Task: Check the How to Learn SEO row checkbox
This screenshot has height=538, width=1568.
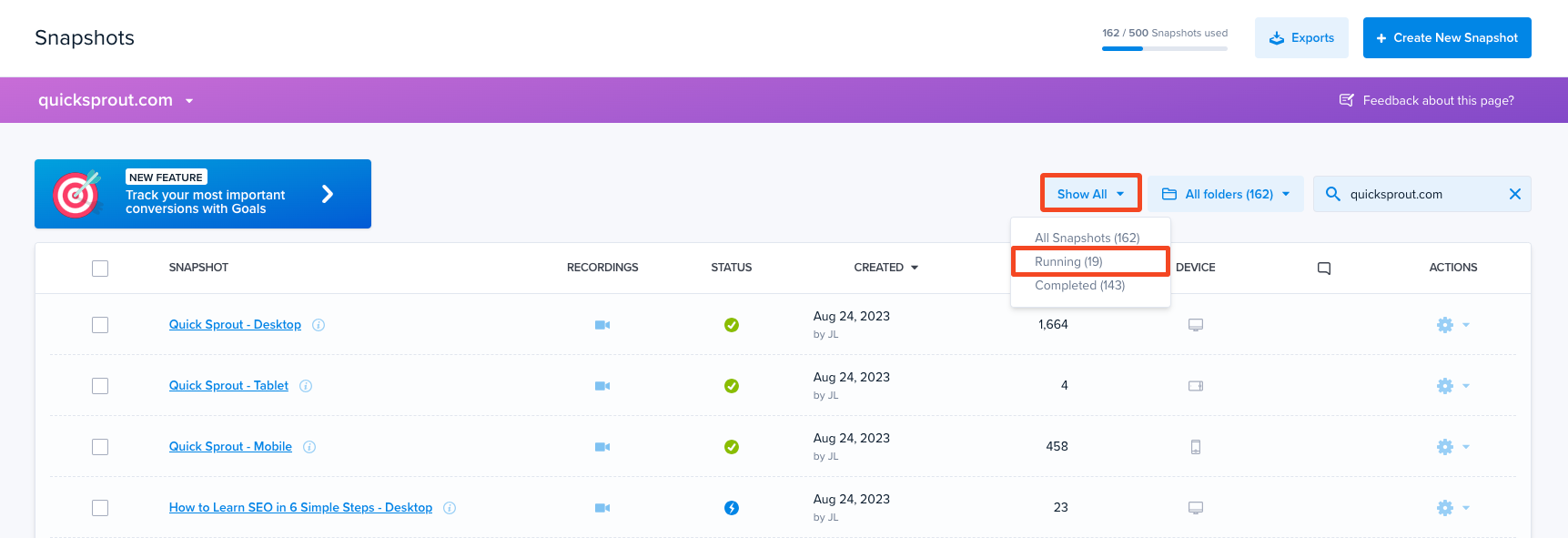Action: click(x=100, y=508)
